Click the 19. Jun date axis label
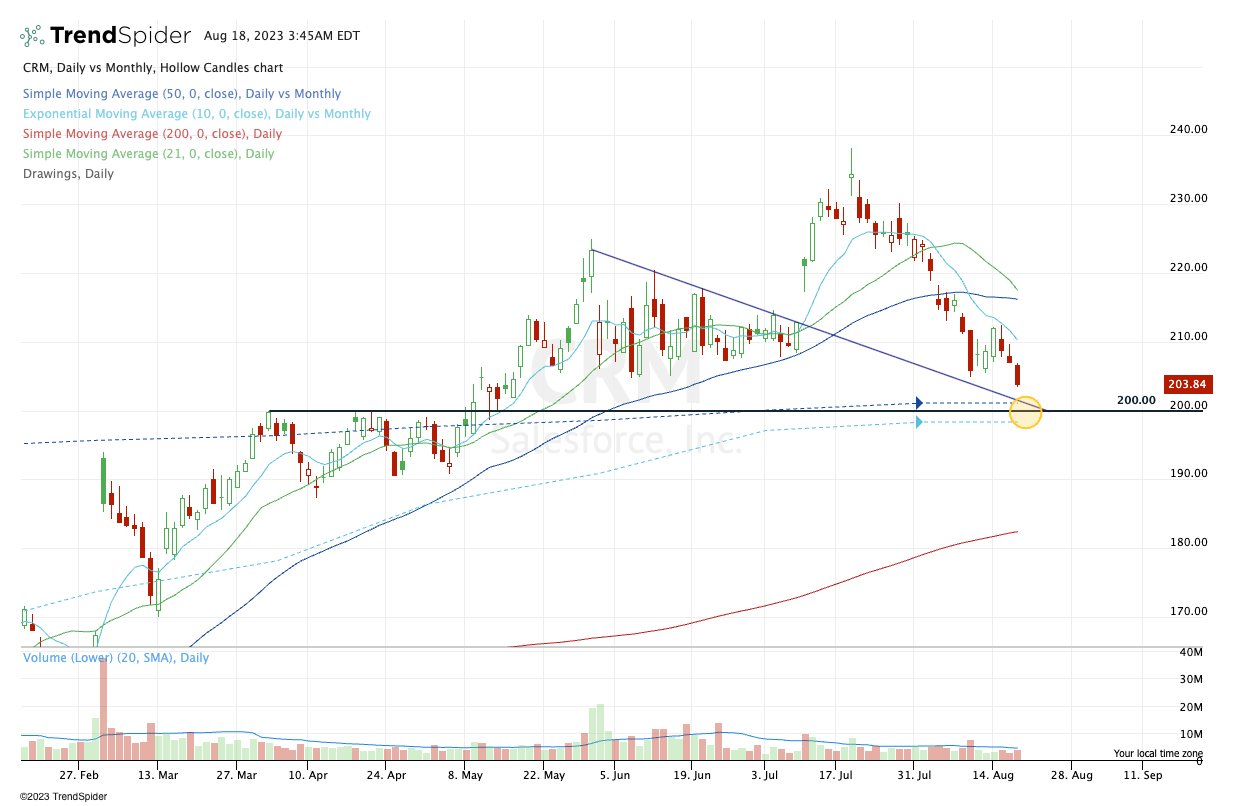Viewport: 1233px width, 806px height. (691, 774)
